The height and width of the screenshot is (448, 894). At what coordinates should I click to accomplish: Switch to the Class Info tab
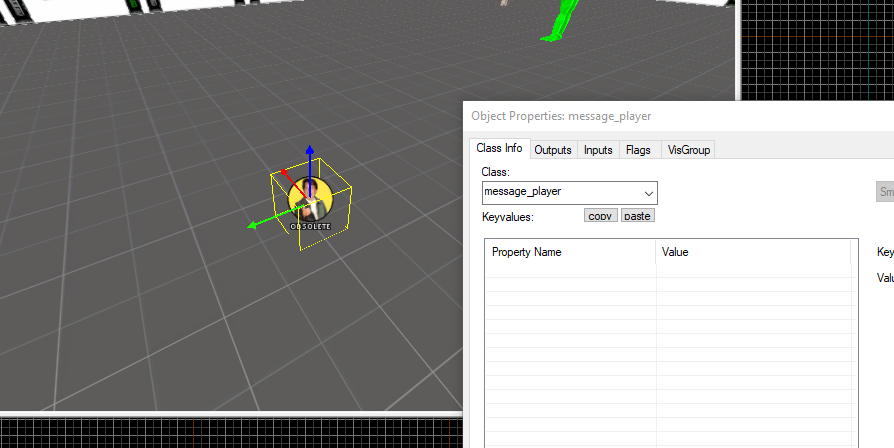pos(499,149)
